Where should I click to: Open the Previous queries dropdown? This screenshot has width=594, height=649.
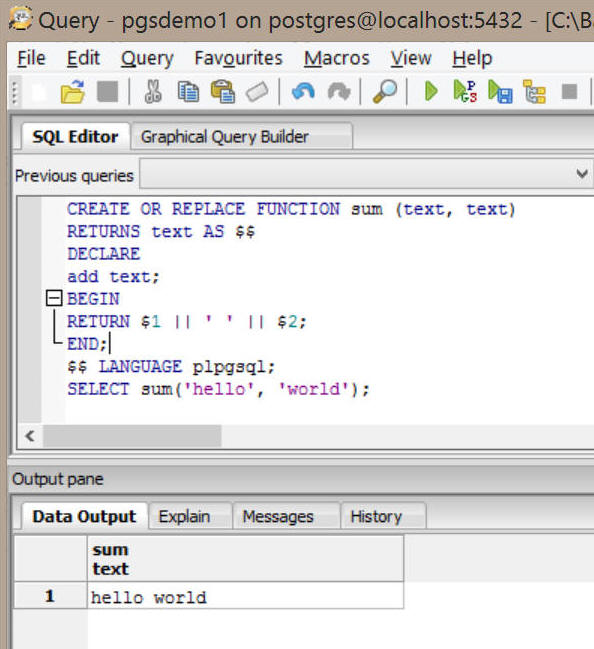(x=582, y=174)
